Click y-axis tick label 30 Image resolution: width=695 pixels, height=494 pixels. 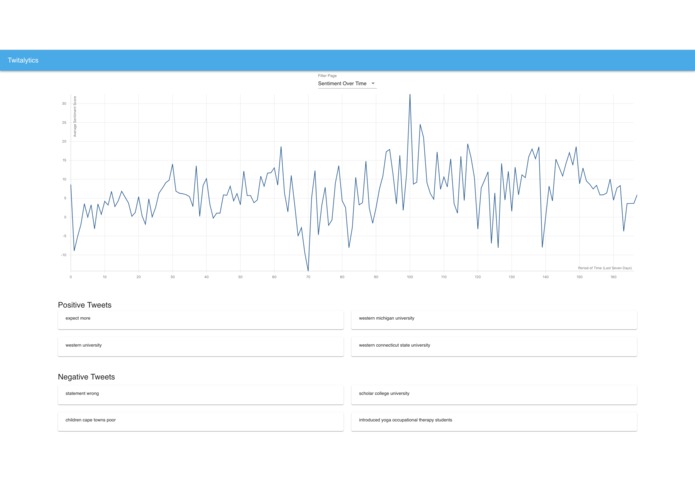click(x=64, y=104)
